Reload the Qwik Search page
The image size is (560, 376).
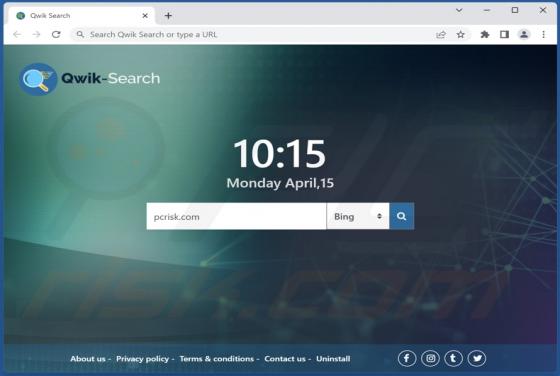[56, 34]
